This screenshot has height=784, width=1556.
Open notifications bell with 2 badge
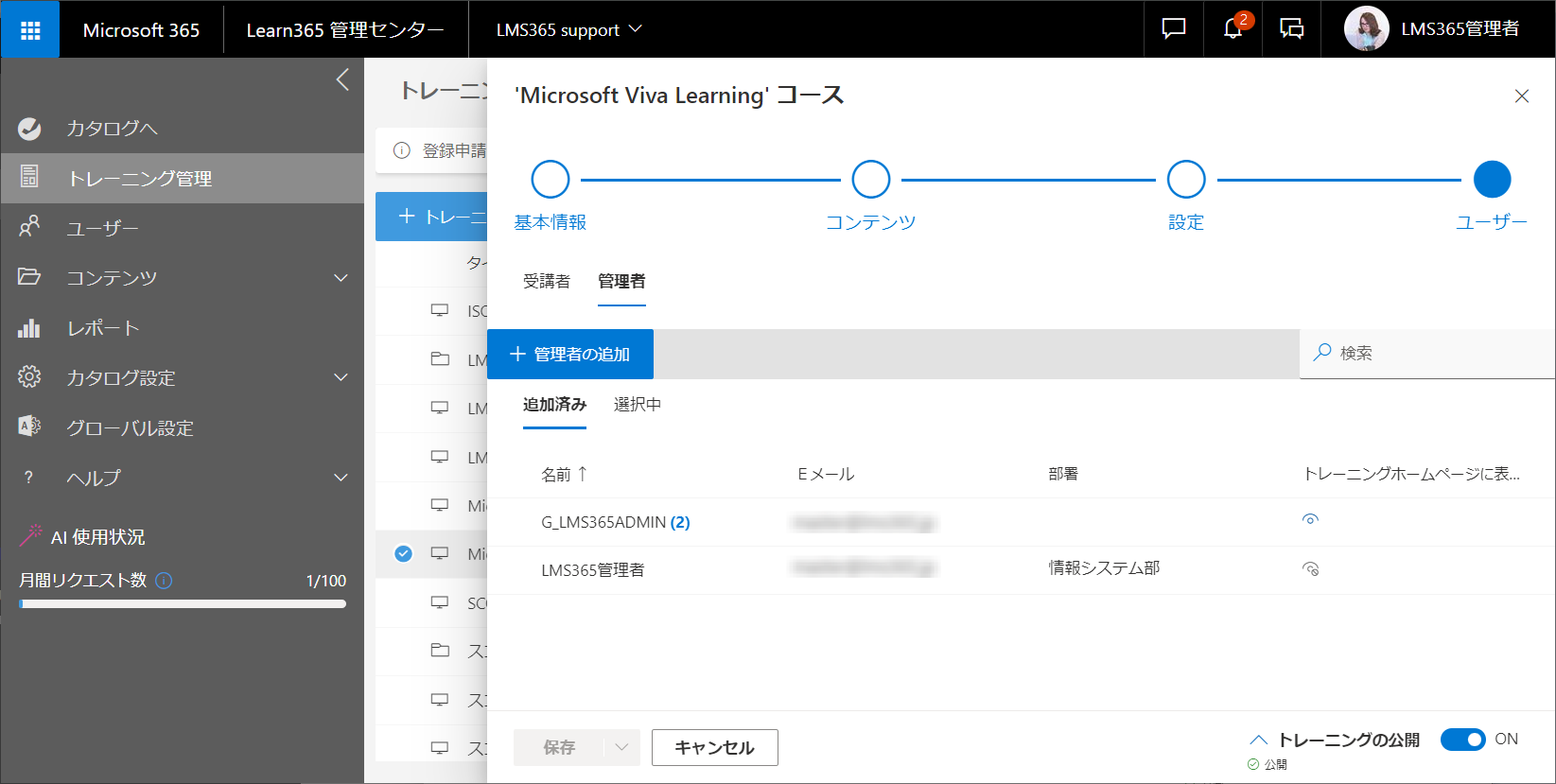(x=1233, y=29)
